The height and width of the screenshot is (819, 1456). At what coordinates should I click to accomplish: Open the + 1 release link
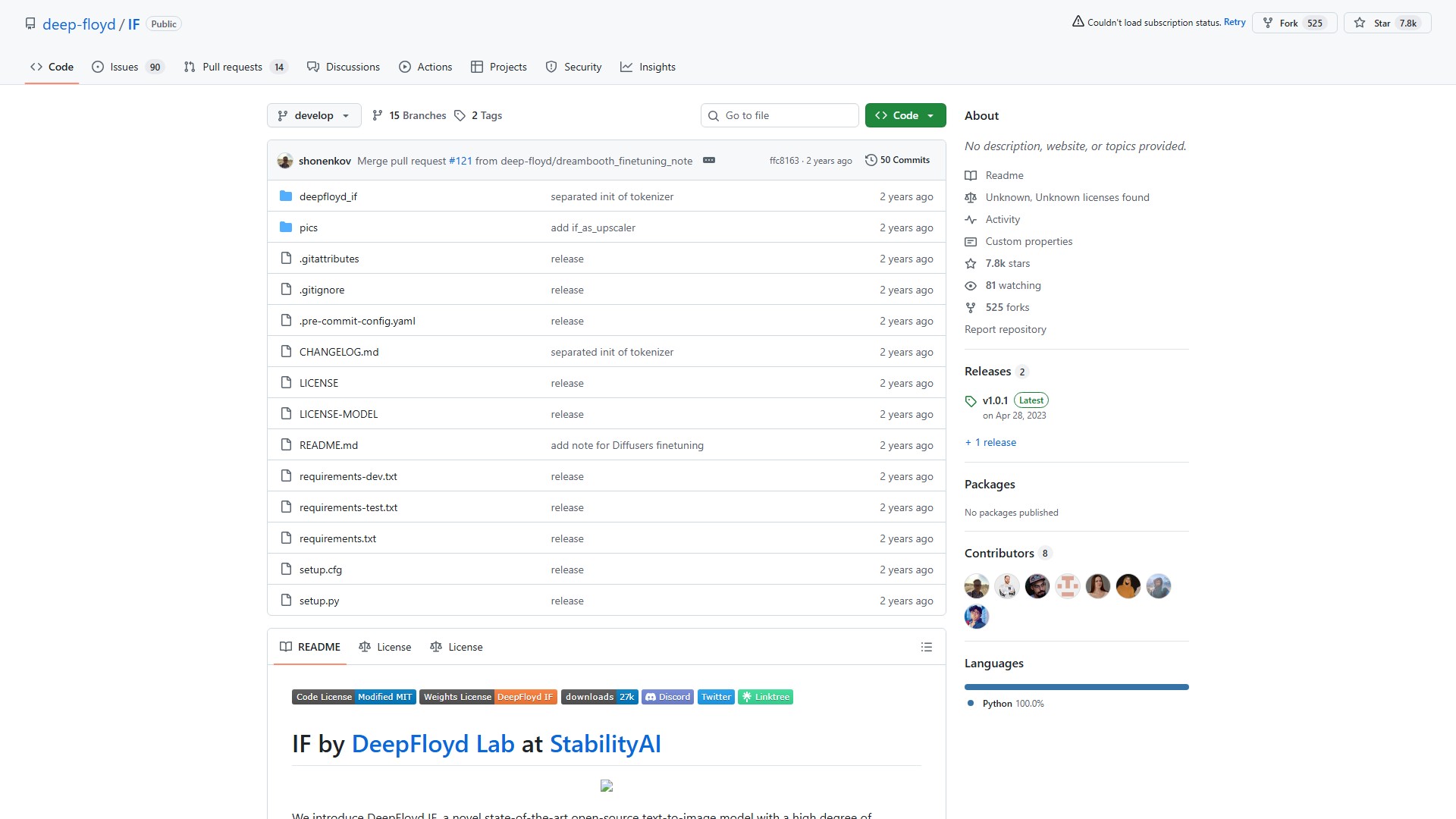(x=990, y=442)
